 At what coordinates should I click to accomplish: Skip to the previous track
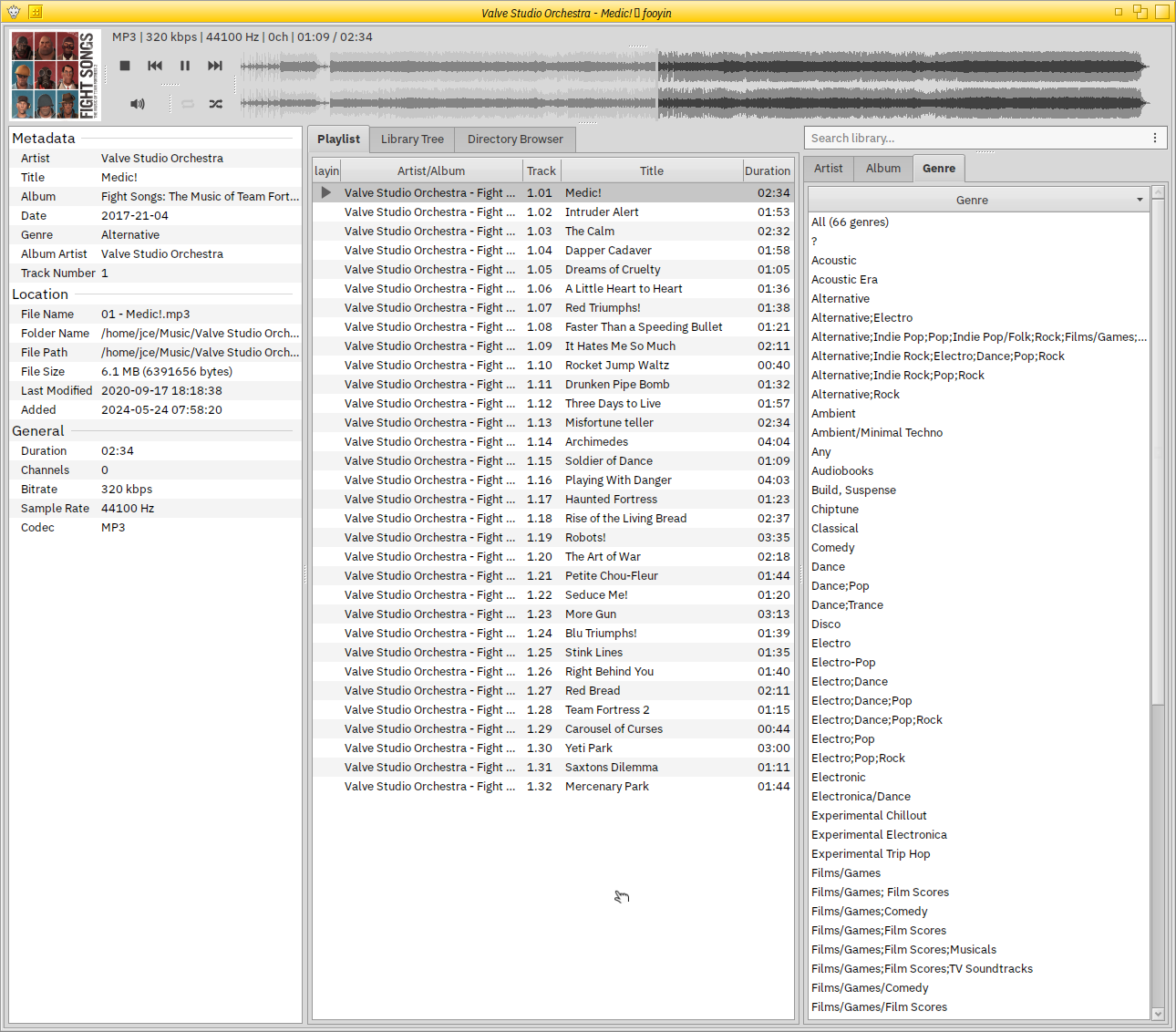pyautogui.click(x=155, y=66)
